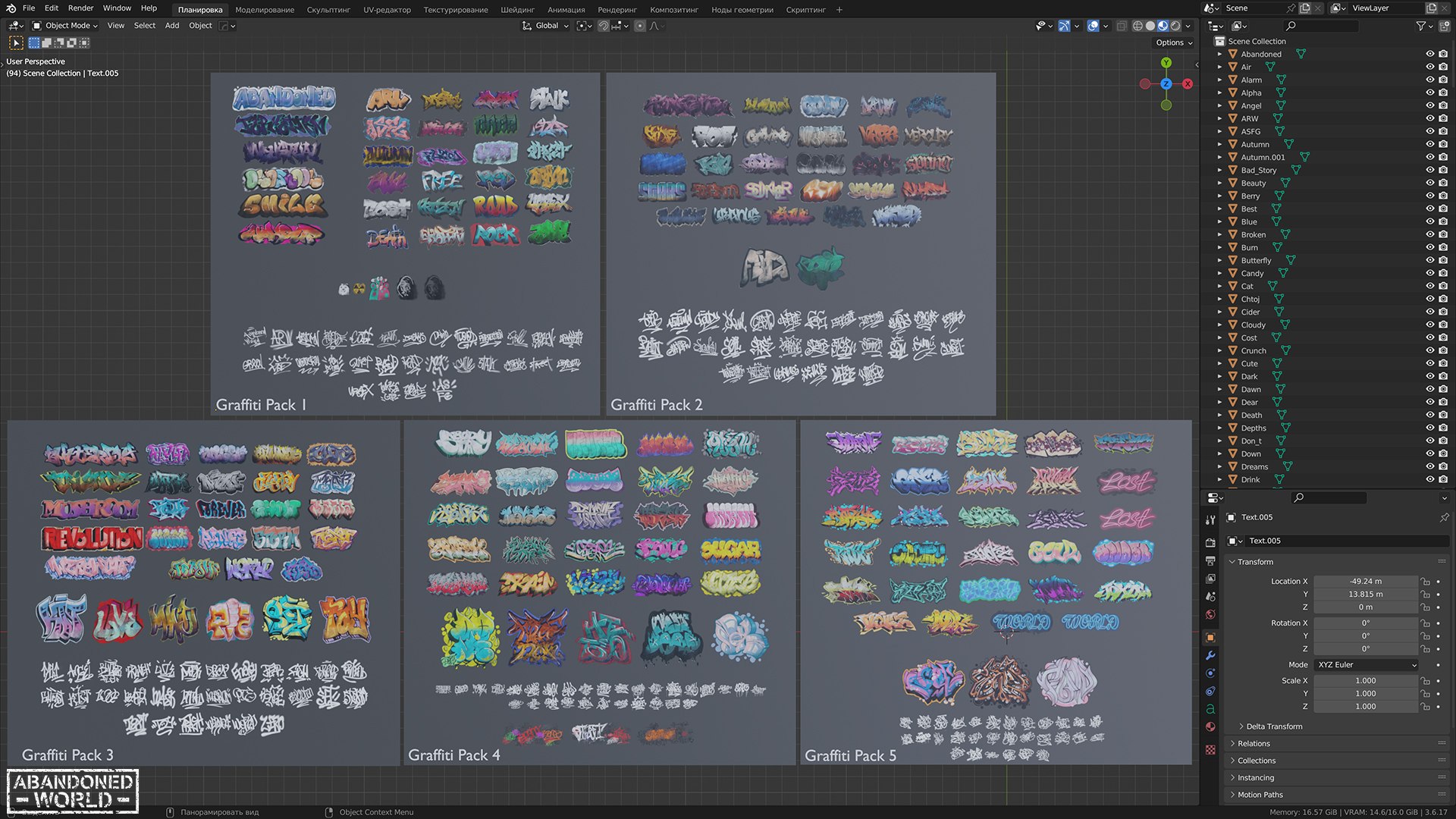Viewport: 1456px width, 819px height.
Task: Toggle viewport overlays display
Action: 1093,26
